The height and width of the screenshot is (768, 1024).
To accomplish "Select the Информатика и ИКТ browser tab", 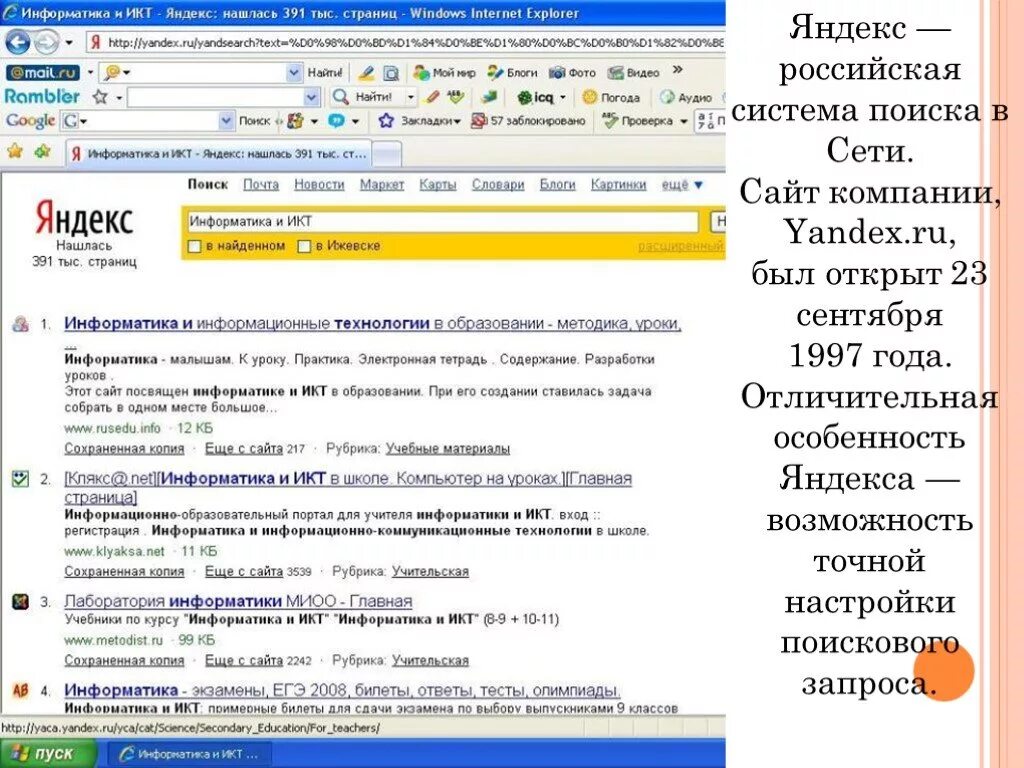I will click(219, 154).
